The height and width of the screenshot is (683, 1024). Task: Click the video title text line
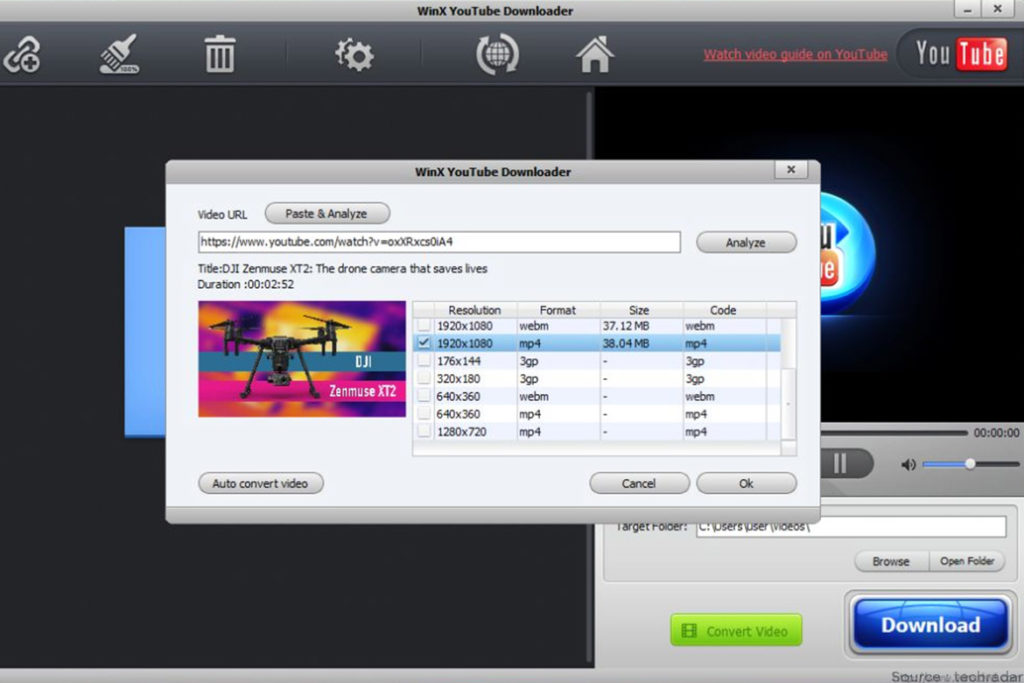[342, 268]
